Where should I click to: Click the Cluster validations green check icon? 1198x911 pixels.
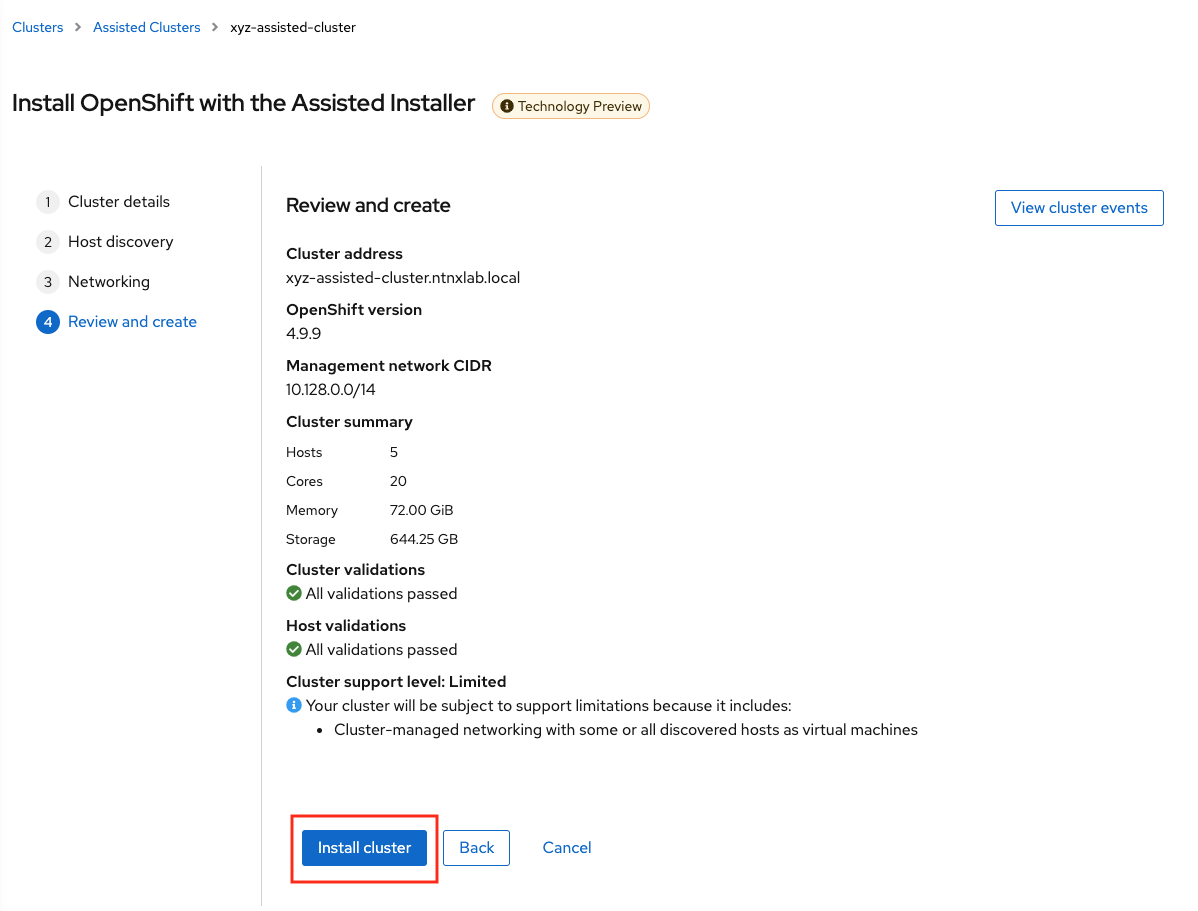point(294,593)
